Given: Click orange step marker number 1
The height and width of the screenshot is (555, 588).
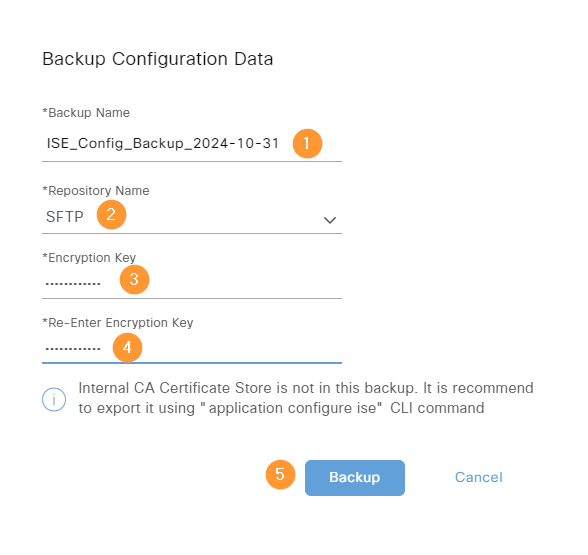Looking at the screenshot, I should tap(307, 144).
